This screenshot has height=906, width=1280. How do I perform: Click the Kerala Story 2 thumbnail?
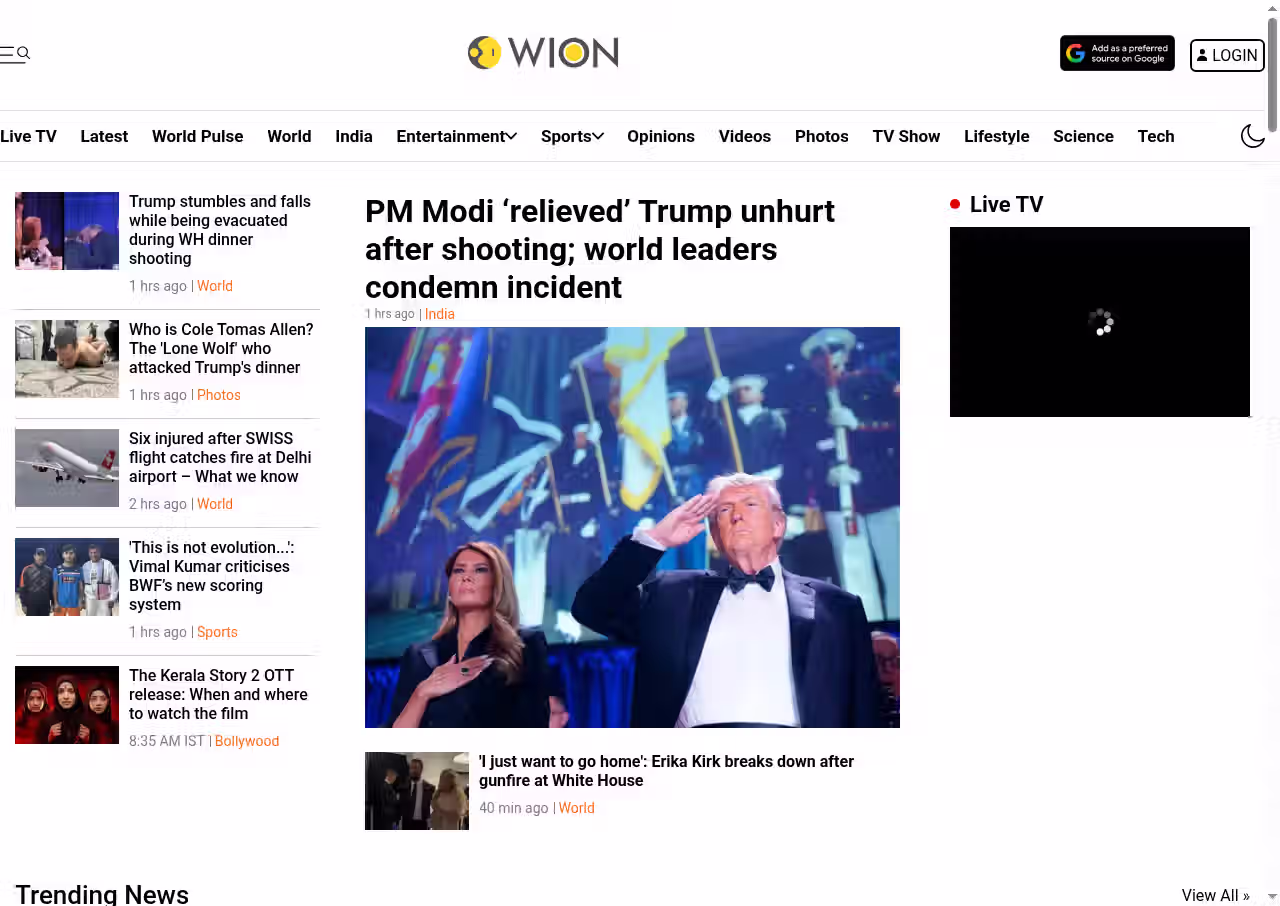coord(67,705)
